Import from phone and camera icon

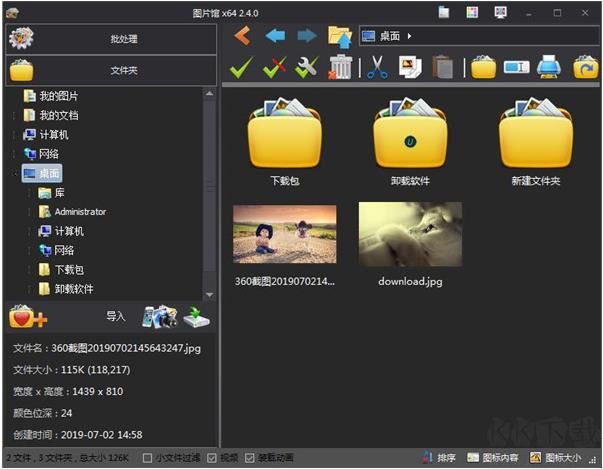point(160,317)
